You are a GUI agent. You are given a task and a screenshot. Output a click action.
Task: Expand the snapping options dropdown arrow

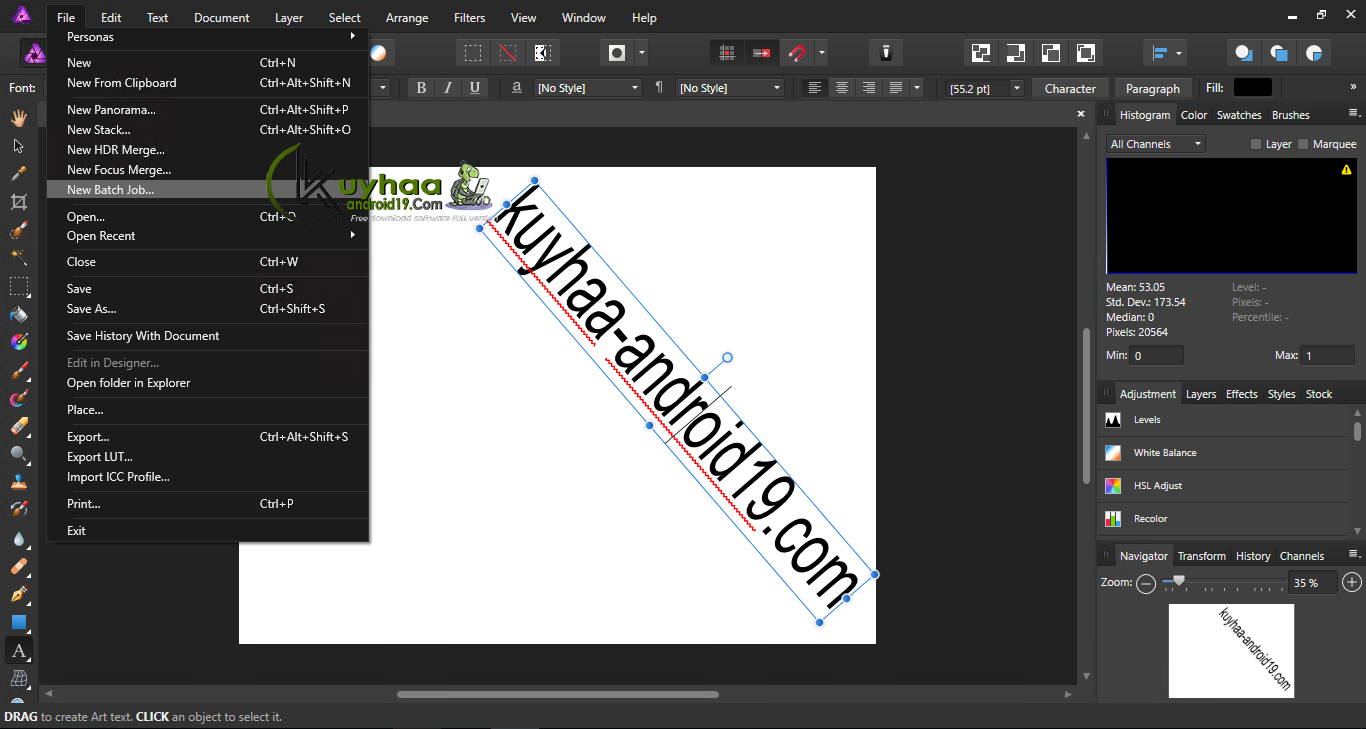click(x=821, y=53)
